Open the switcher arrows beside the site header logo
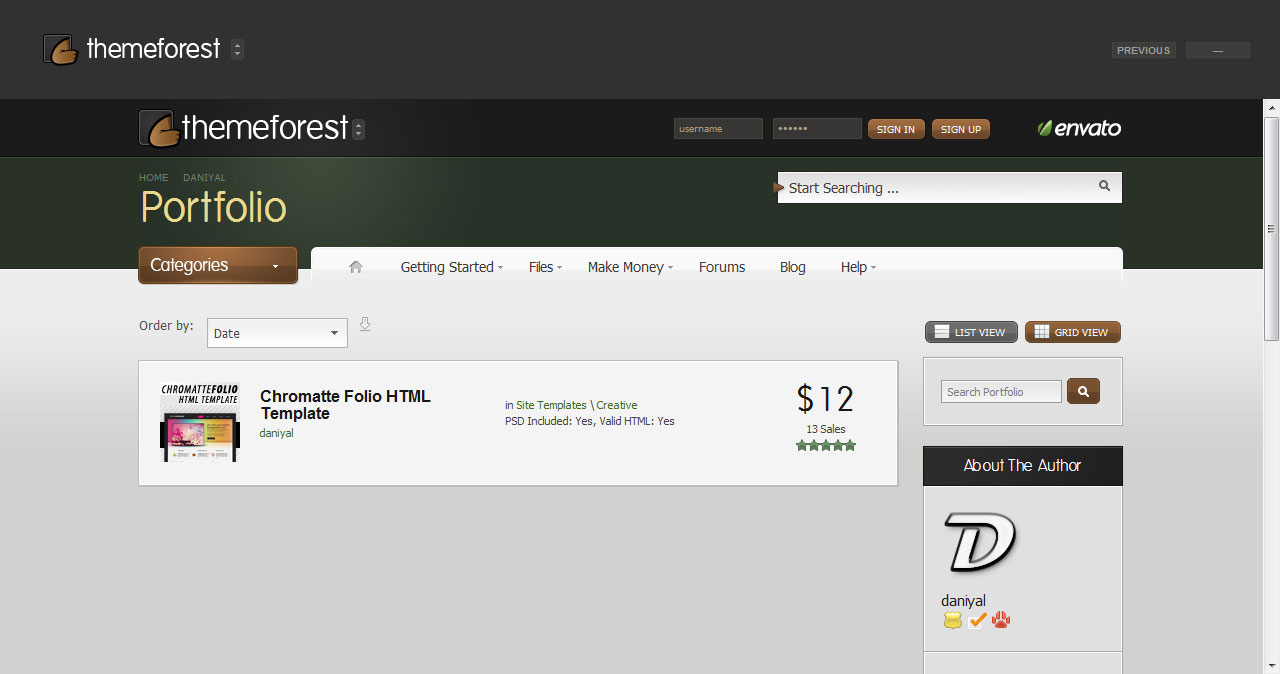The height and width of the screenshot is (674, 1280). (359, 129)
